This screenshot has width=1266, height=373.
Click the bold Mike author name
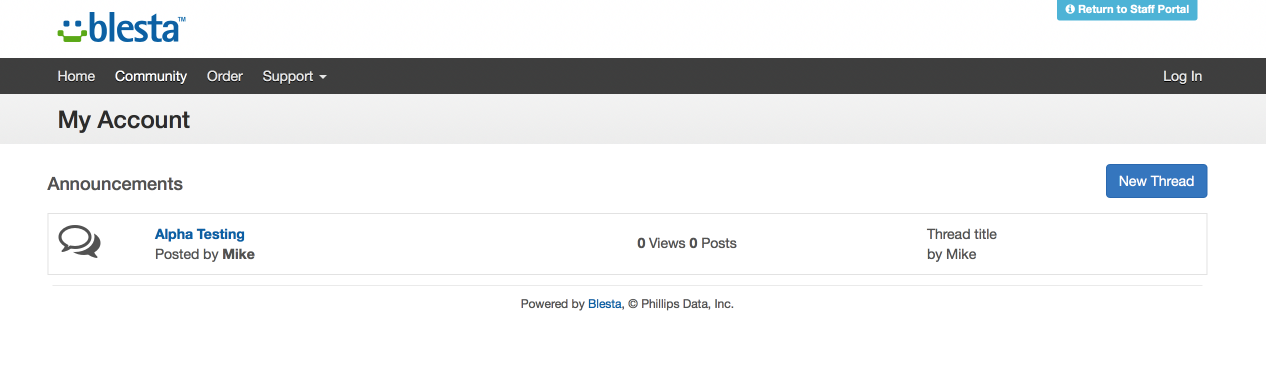click(x=238, y=254)
